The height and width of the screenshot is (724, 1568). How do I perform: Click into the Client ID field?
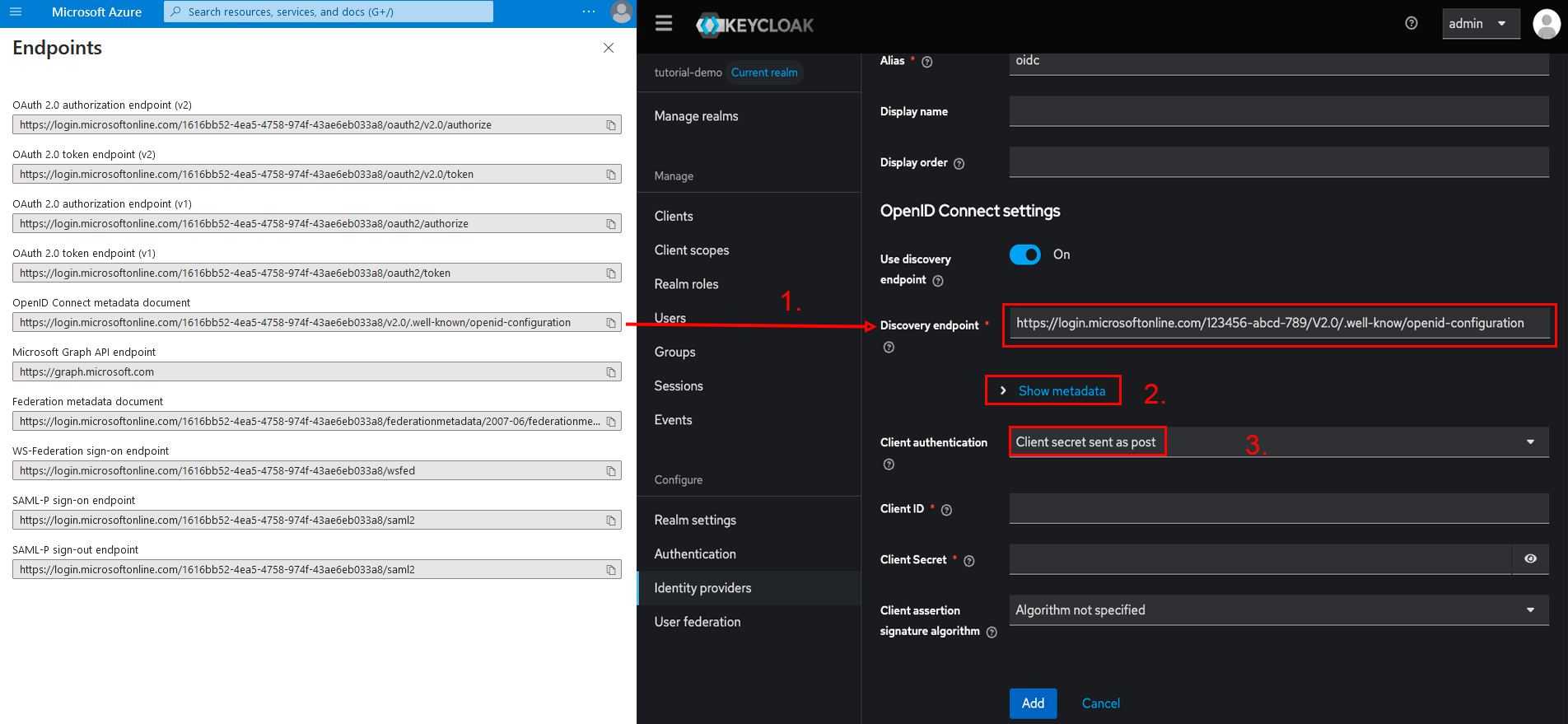coord(1279,508)
